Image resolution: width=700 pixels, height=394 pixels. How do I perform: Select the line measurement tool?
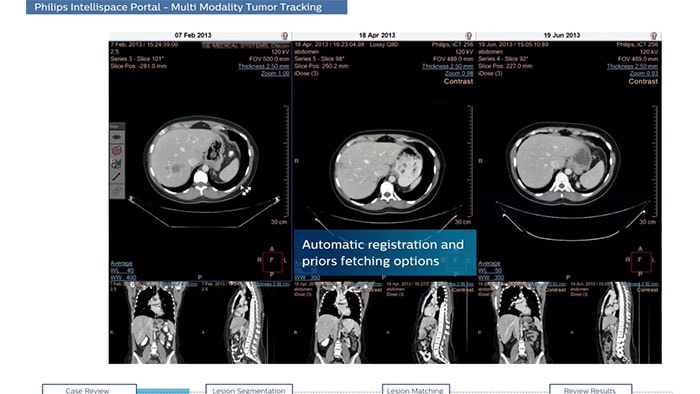click(117, 177)
